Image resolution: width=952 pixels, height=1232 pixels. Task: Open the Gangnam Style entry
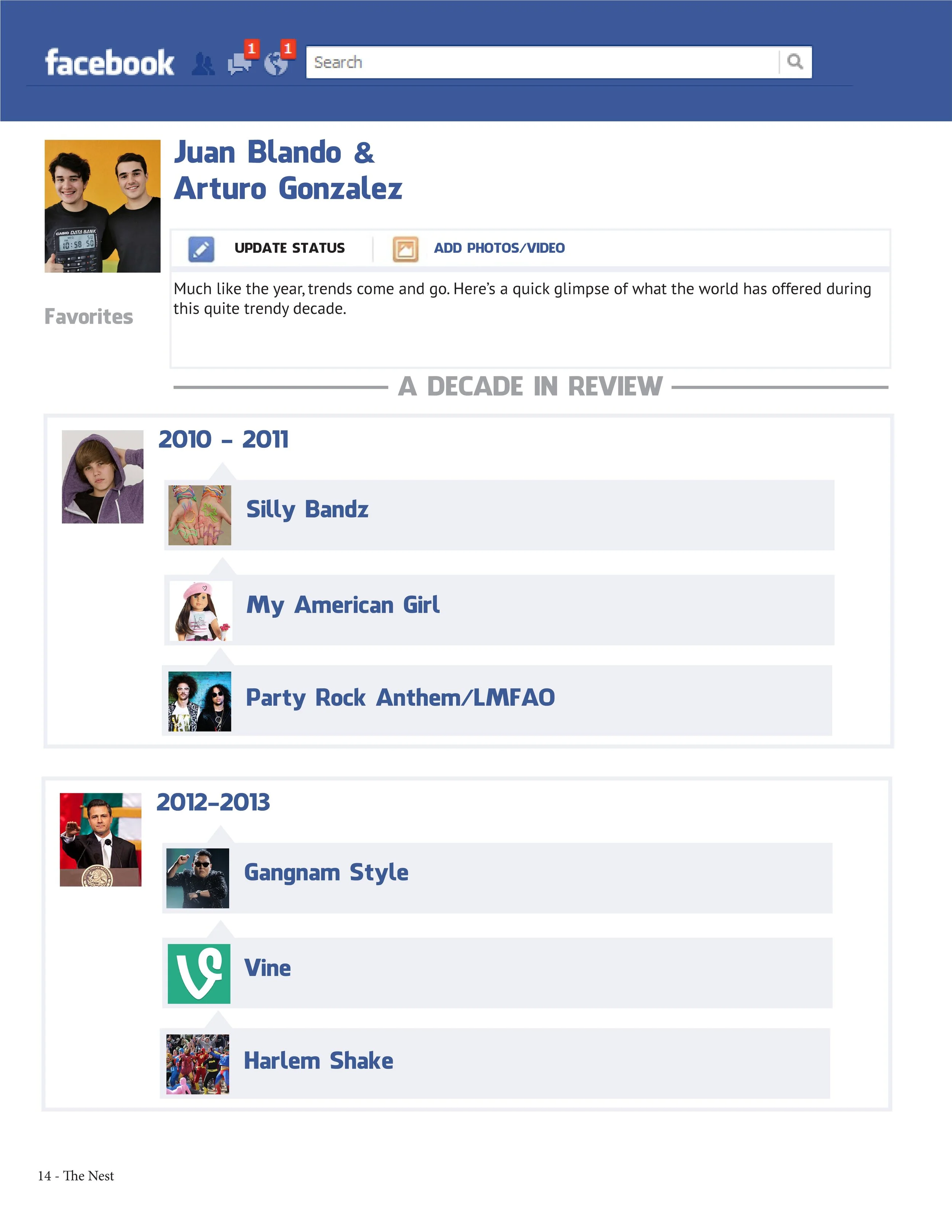click(x=326, y=872)
